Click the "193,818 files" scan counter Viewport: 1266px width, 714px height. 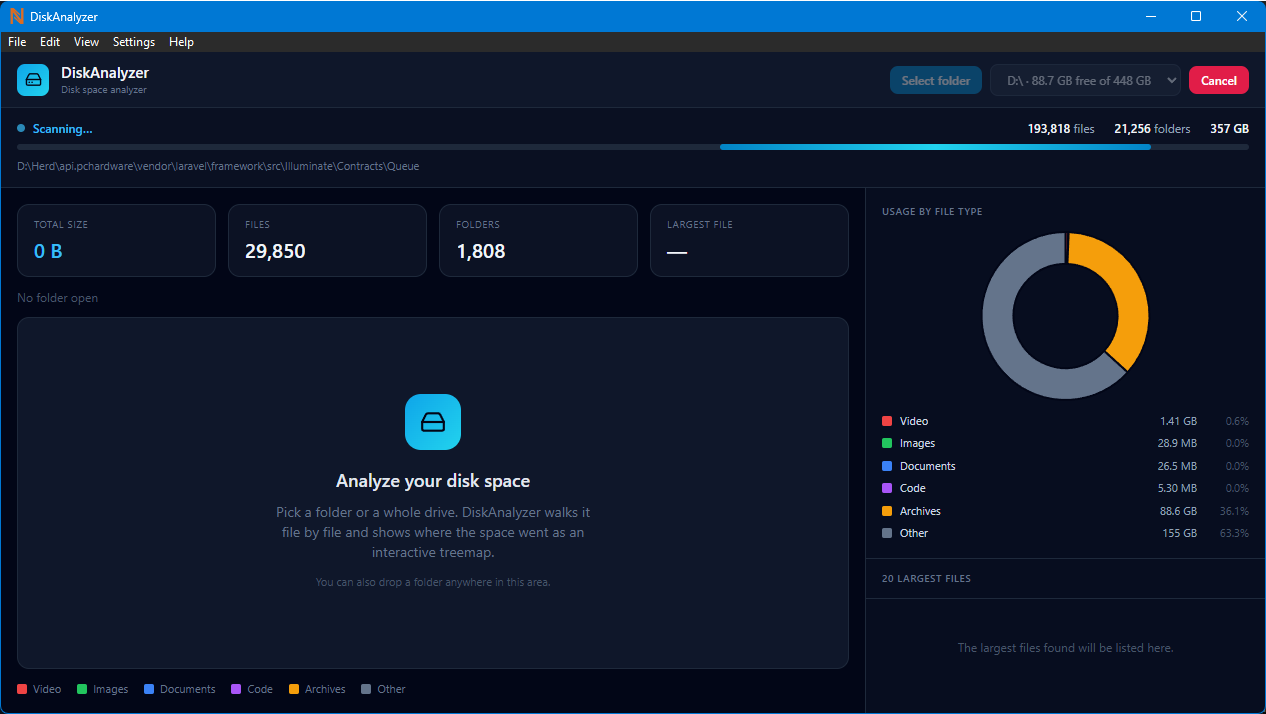(1061, 129)
